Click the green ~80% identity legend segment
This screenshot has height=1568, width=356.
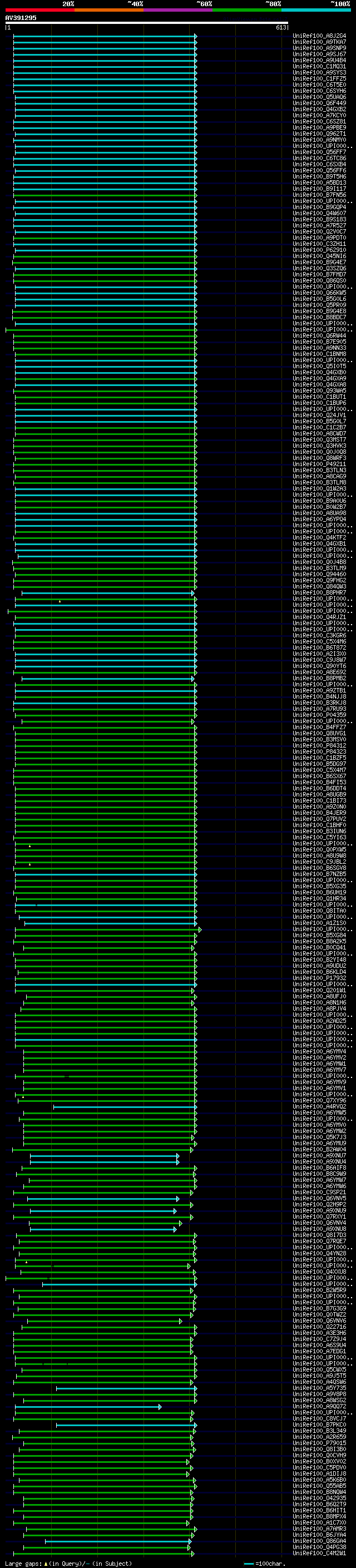[247, 10]
